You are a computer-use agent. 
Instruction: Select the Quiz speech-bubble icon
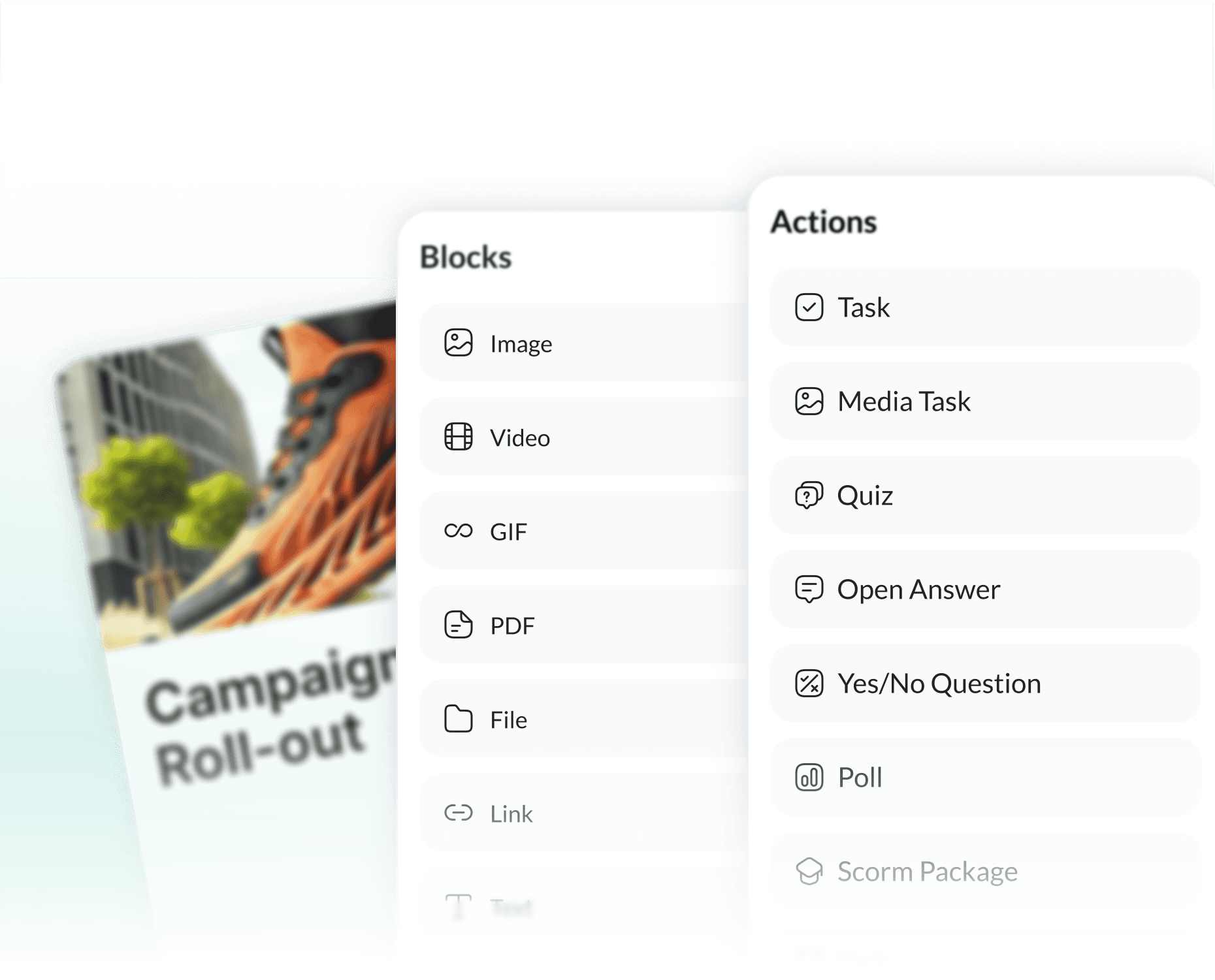pyautogui.click(x=809, y=496)
